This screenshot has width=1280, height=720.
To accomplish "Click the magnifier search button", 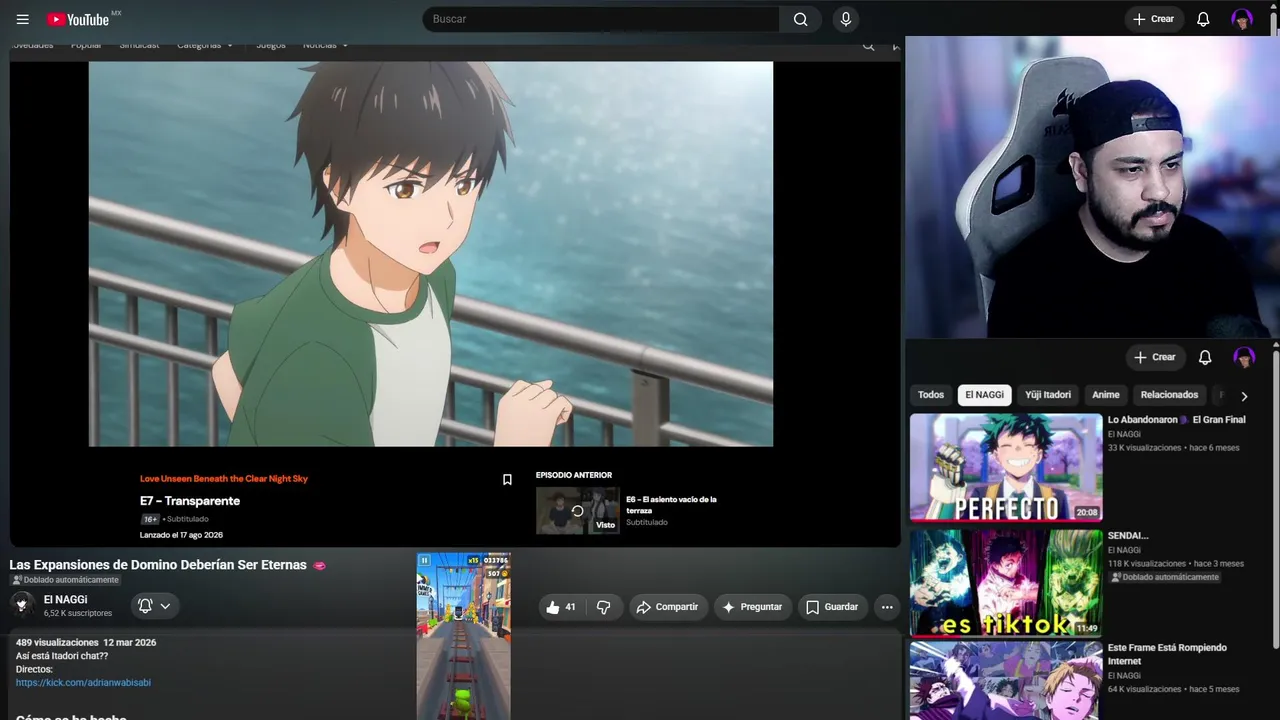I will (800, 19).
